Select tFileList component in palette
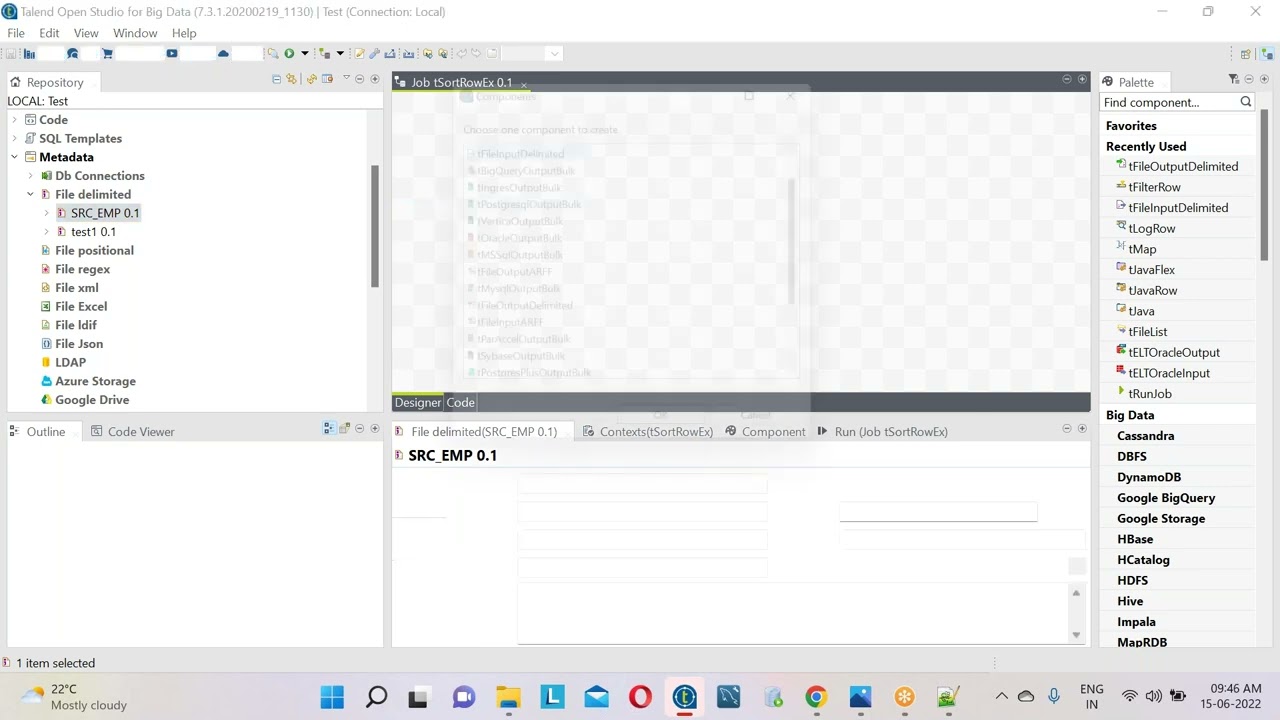Screen dimensions: 1280x720 (x=1147, y=332)
